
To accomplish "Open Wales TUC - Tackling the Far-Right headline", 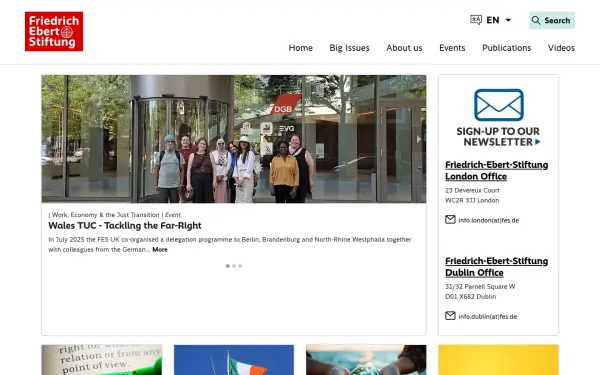I will point(125,226).
